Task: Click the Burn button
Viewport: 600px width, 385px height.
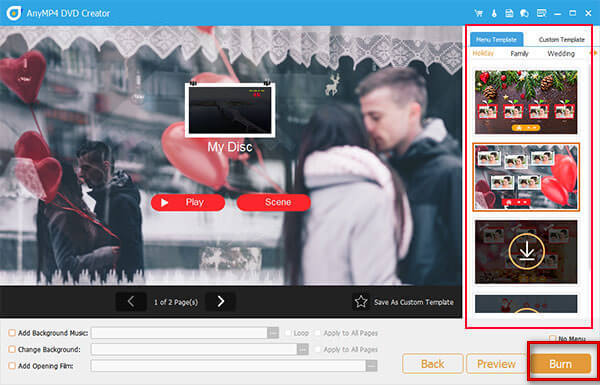Action: (561, 364)
